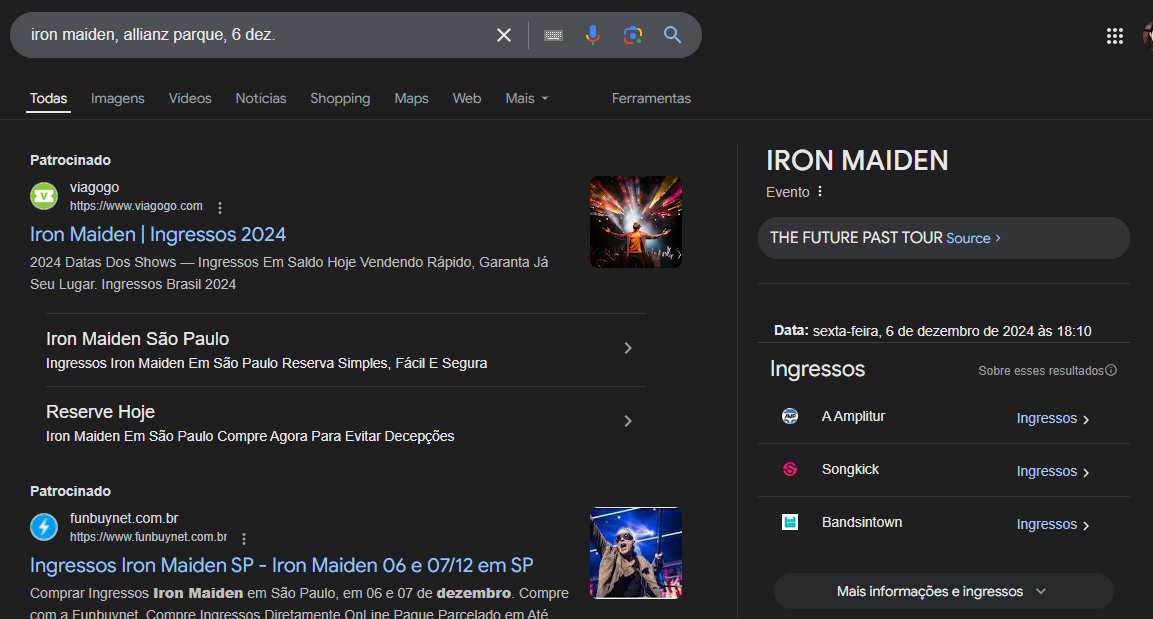Start voice search with microphone icon
The height and width of the screenshot is (619, 1153).
click(593, 35)
